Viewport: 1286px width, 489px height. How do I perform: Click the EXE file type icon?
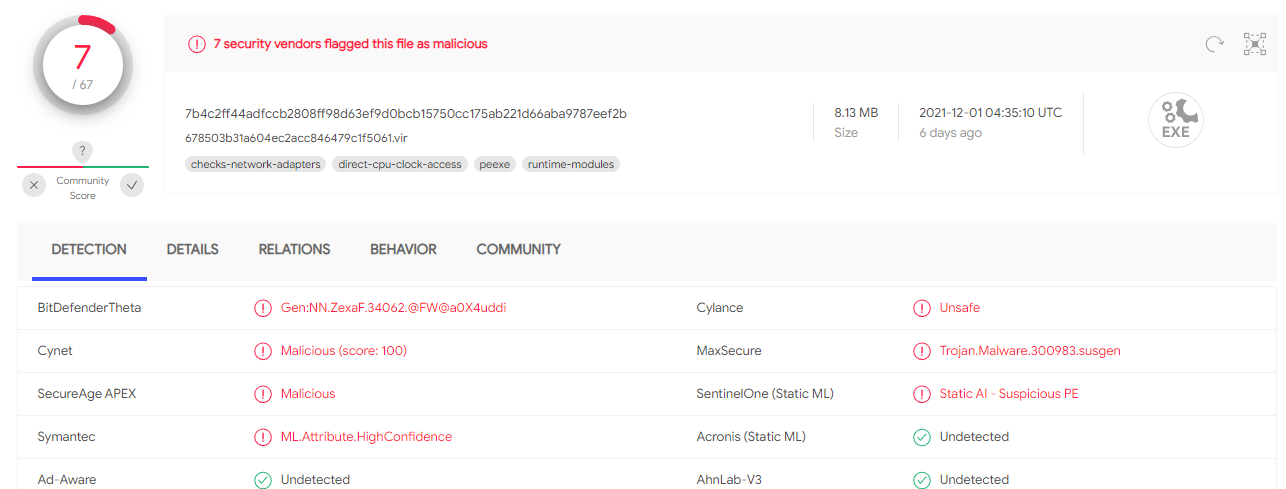pos(1175,121)
